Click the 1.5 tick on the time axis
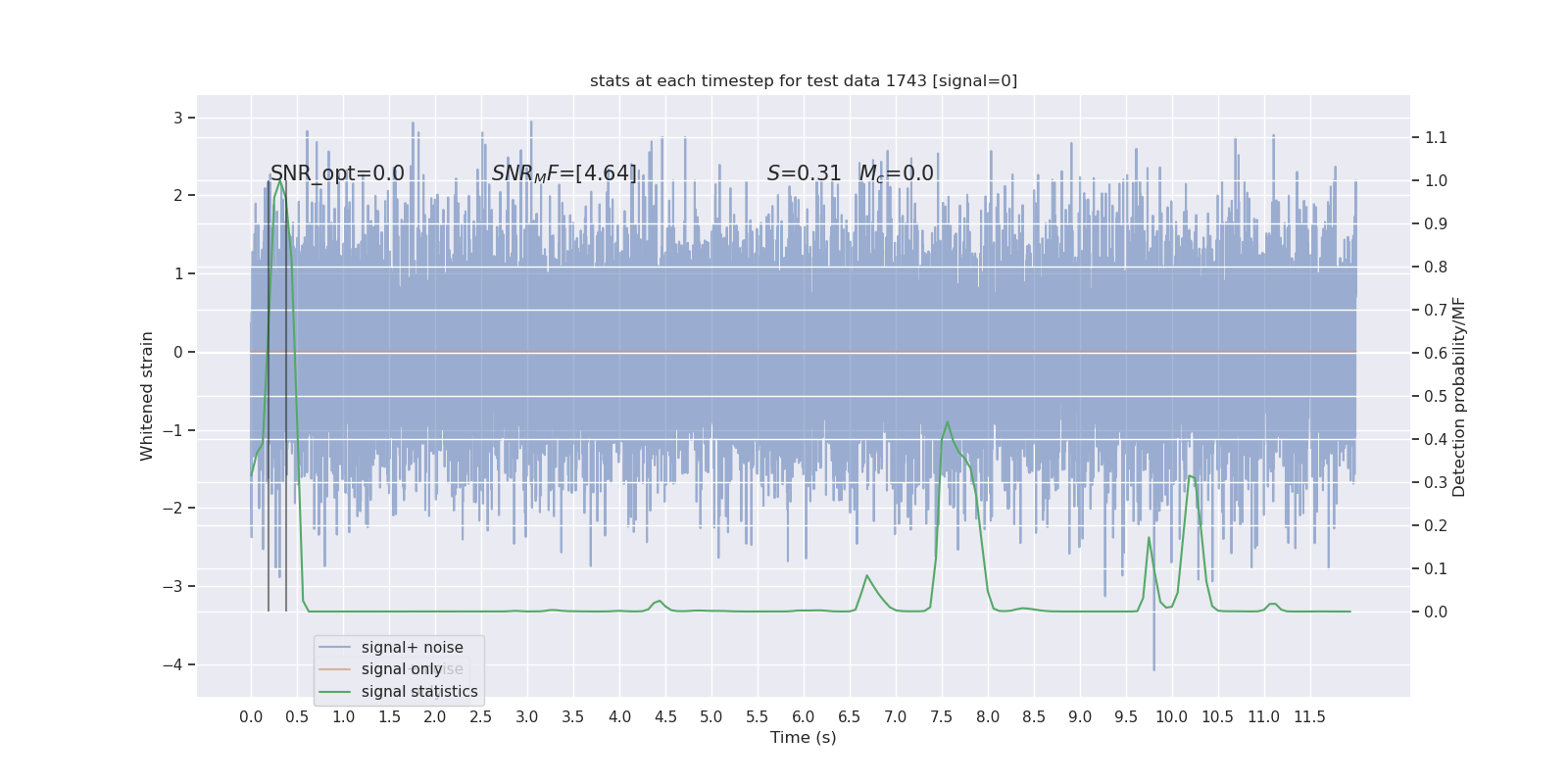 (389, 717)
